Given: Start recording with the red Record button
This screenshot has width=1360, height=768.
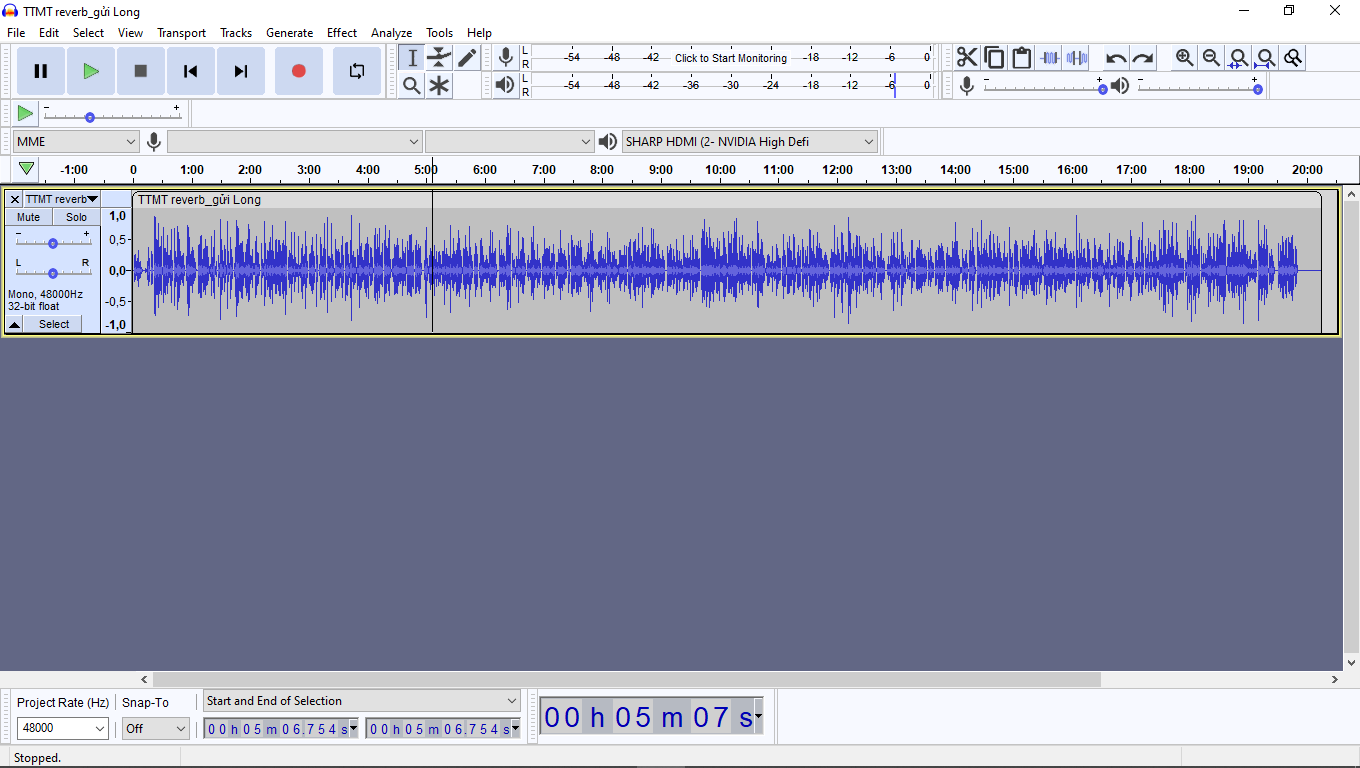Looking at the screenshot, I should [298, 71].
